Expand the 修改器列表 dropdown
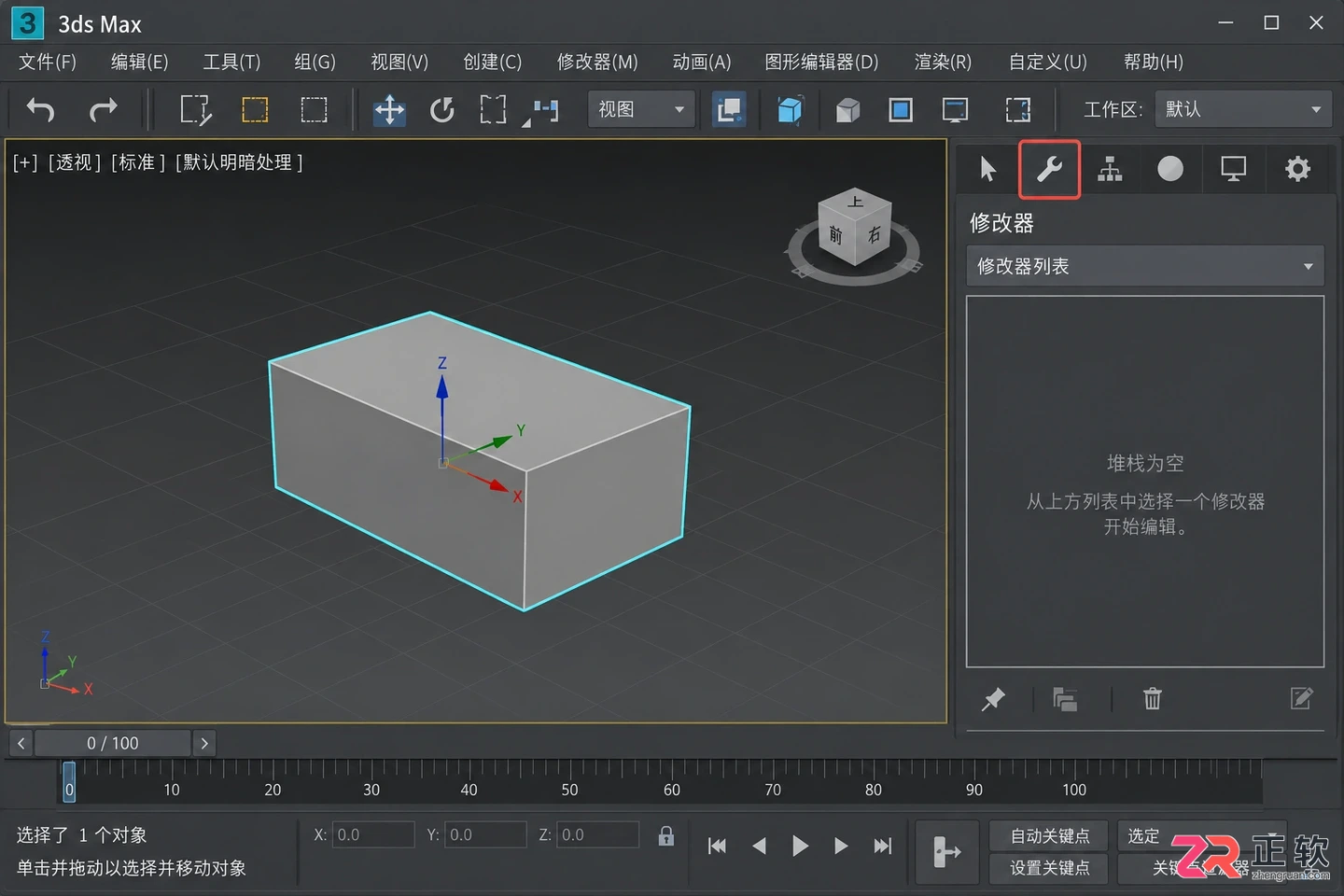1344x896 pixels. 1145,266
